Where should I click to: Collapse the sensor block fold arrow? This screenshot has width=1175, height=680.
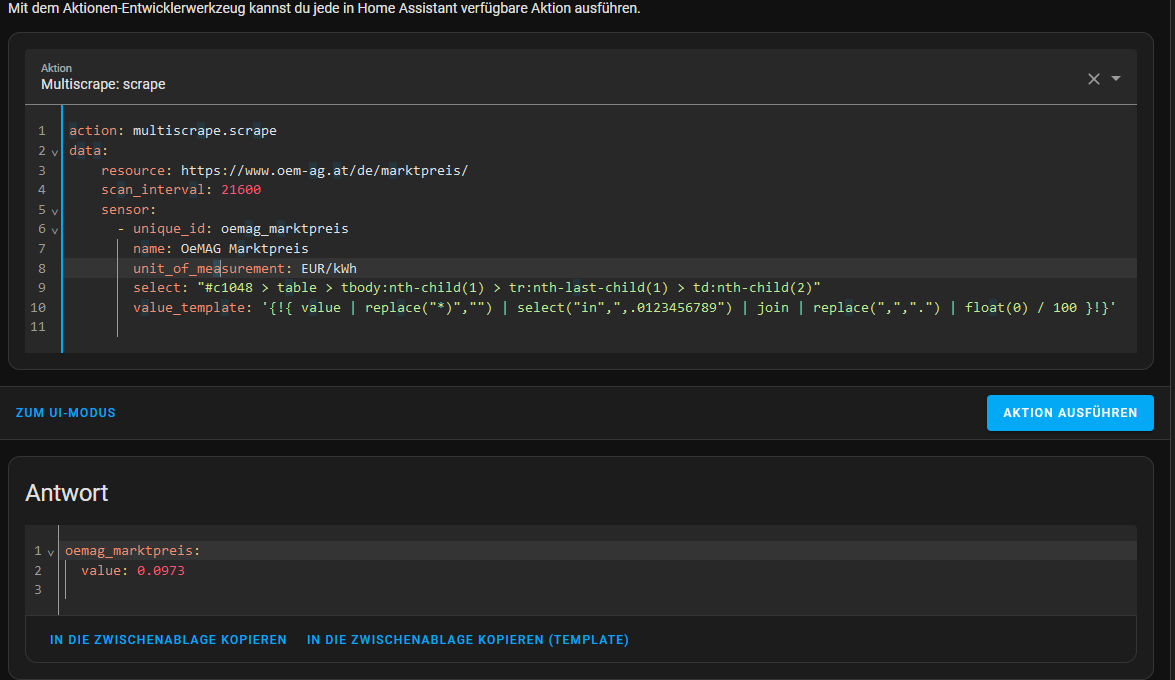pyautogui.click(x=54, y=211)
